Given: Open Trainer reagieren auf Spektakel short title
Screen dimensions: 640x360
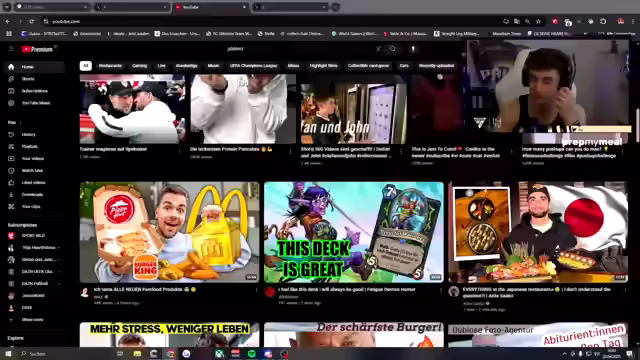Looking at the screenshot, I should [113, 149].
